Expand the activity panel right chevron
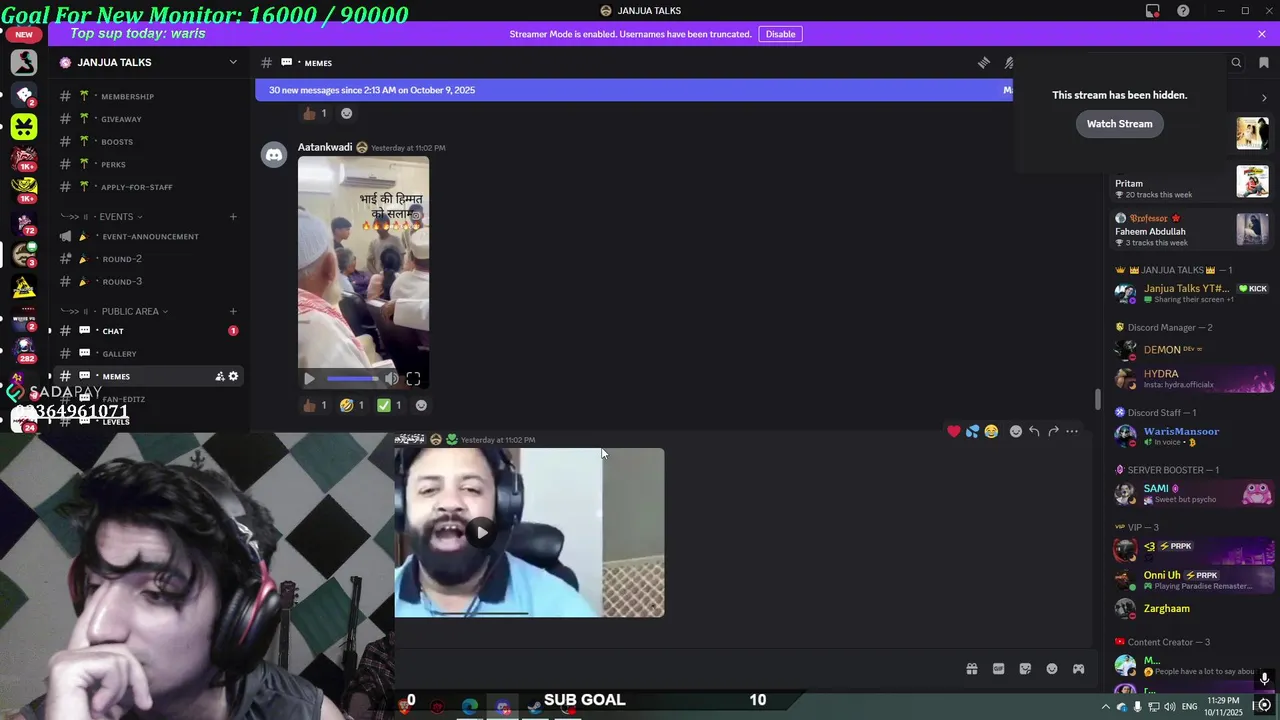The height and width of the screenshot is (720, 1280). pos(1264,98)
